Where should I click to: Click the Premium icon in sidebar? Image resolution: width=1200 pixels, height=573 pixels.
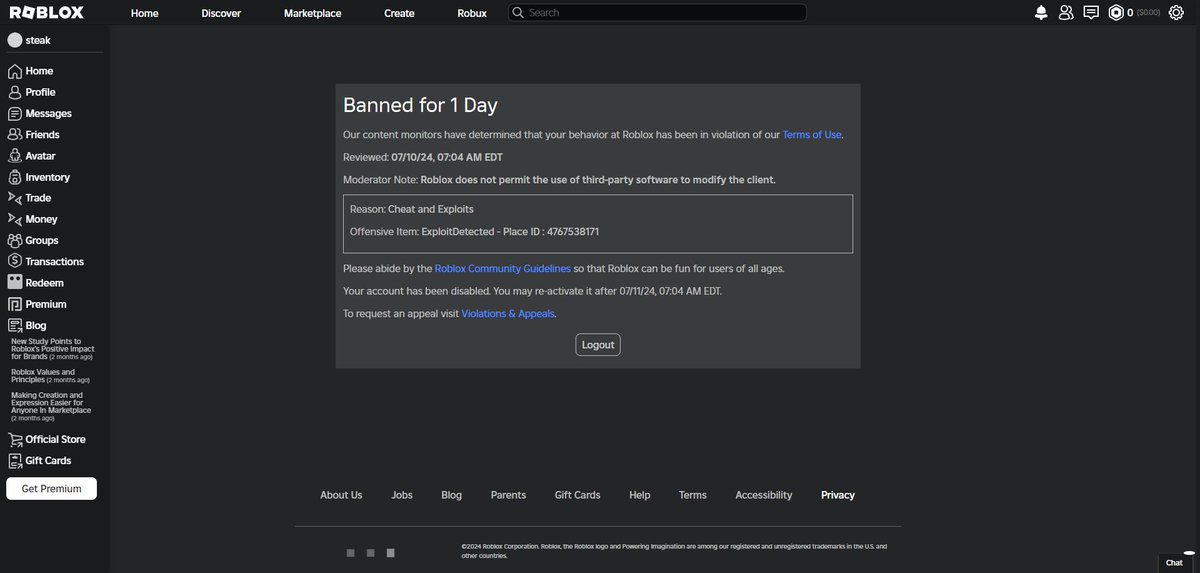[15, 304]
